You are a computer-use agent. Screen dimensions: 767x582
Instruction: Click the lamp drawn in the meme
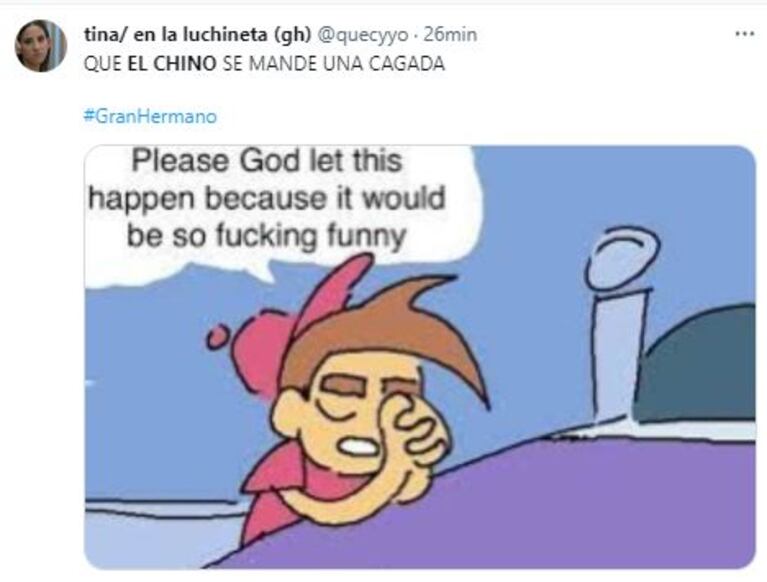coord(620,320)
